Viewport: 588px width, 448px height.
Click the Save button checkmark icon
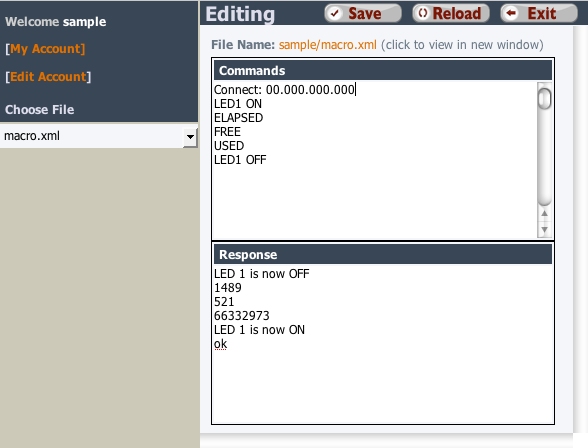pyautogui.click(x=334, y=13)
